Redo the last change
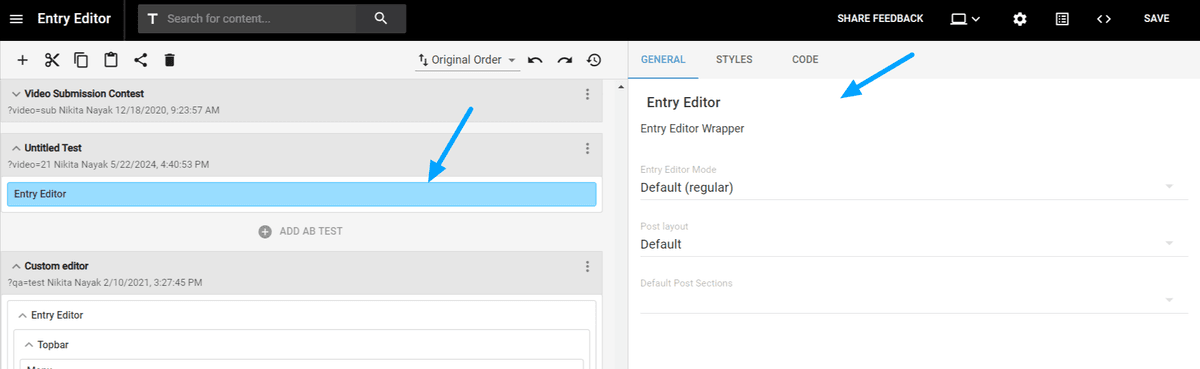Viewport: 1200px width, 369px height. click(565, 60)
